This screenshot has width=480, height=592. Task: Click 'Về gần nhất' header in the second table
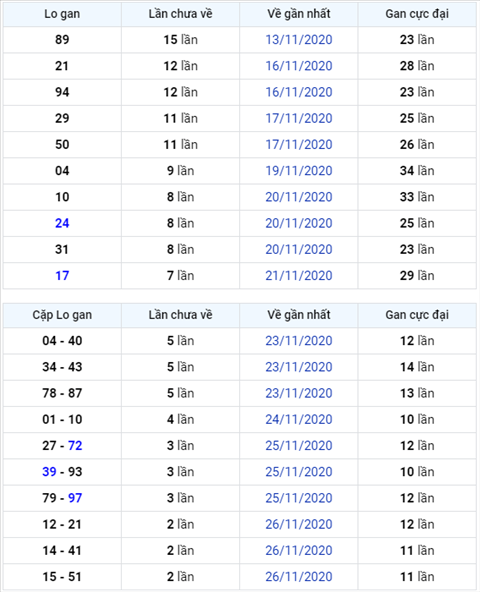pos(299,315)
